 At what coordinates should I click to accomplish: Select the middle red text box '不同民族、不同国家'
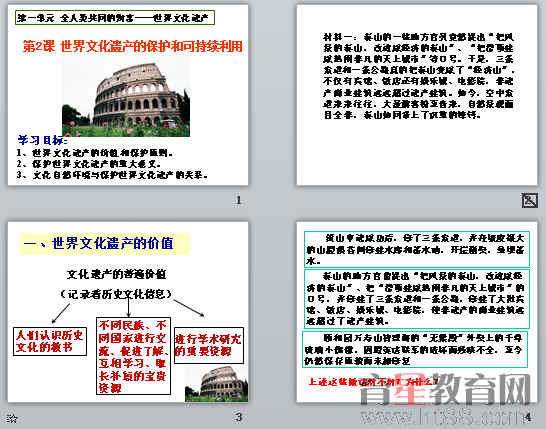click(x=133, y=356)
